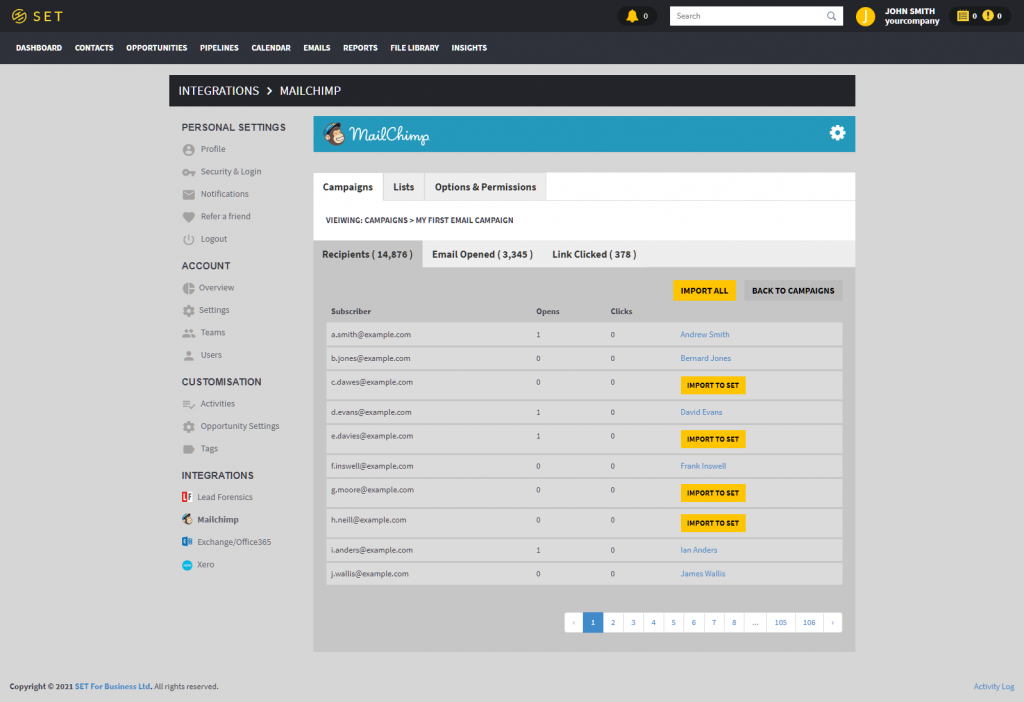This screenshot has width=1024, height=702.
Task: Click the Xero logo icon
Action: 187,565
